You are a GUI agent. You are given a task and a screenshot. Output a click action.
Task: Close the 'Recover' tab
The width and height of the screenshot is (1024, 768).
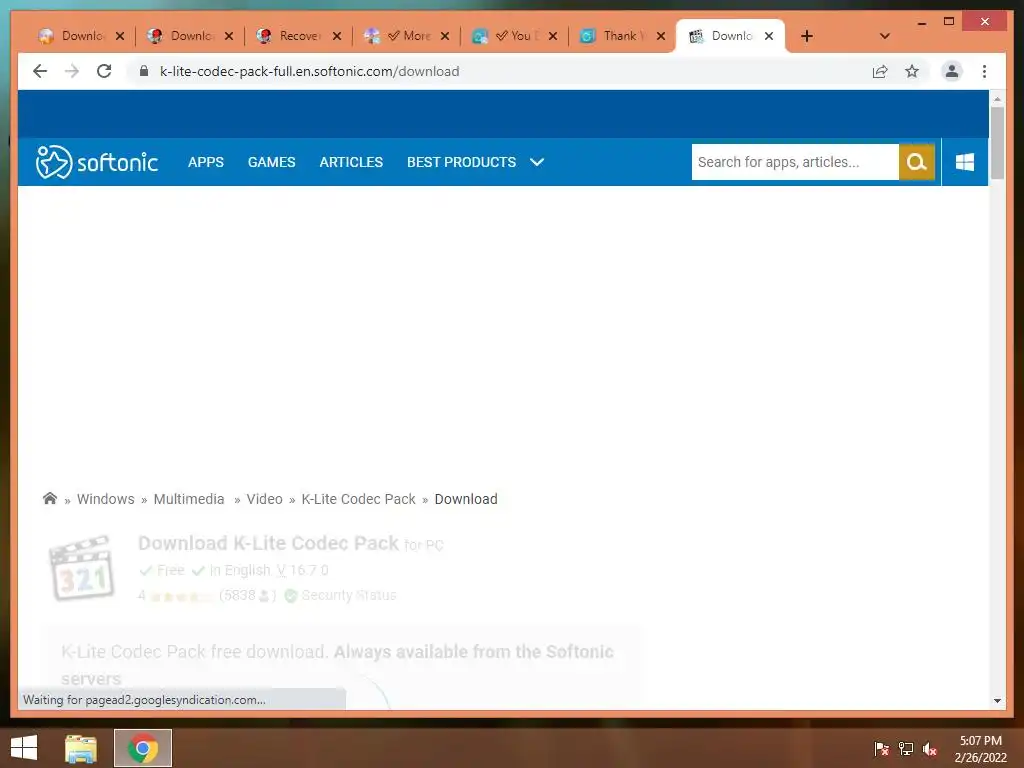pyautogui.click(x=337, y=36)
